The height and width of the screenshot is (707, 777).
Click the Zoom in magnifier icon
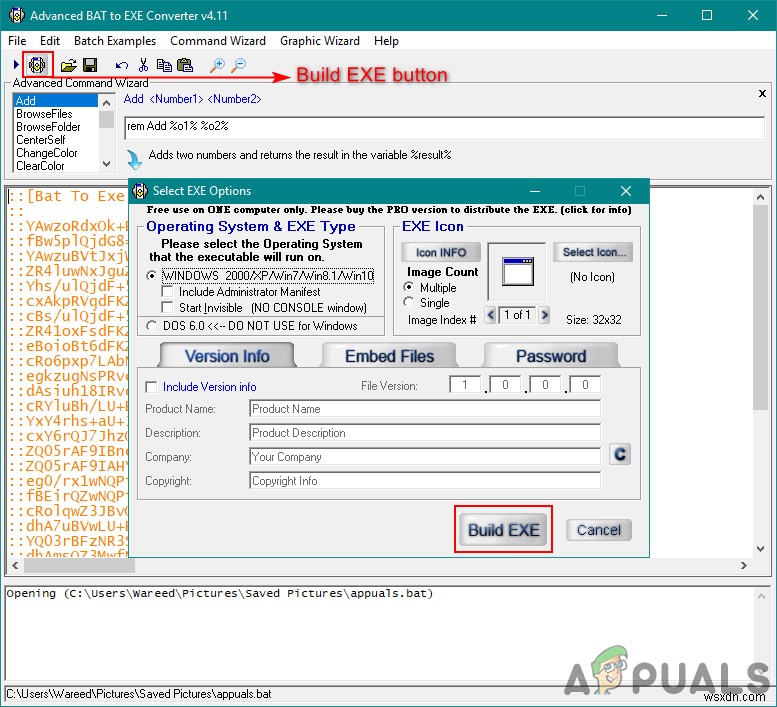[217, 65]
